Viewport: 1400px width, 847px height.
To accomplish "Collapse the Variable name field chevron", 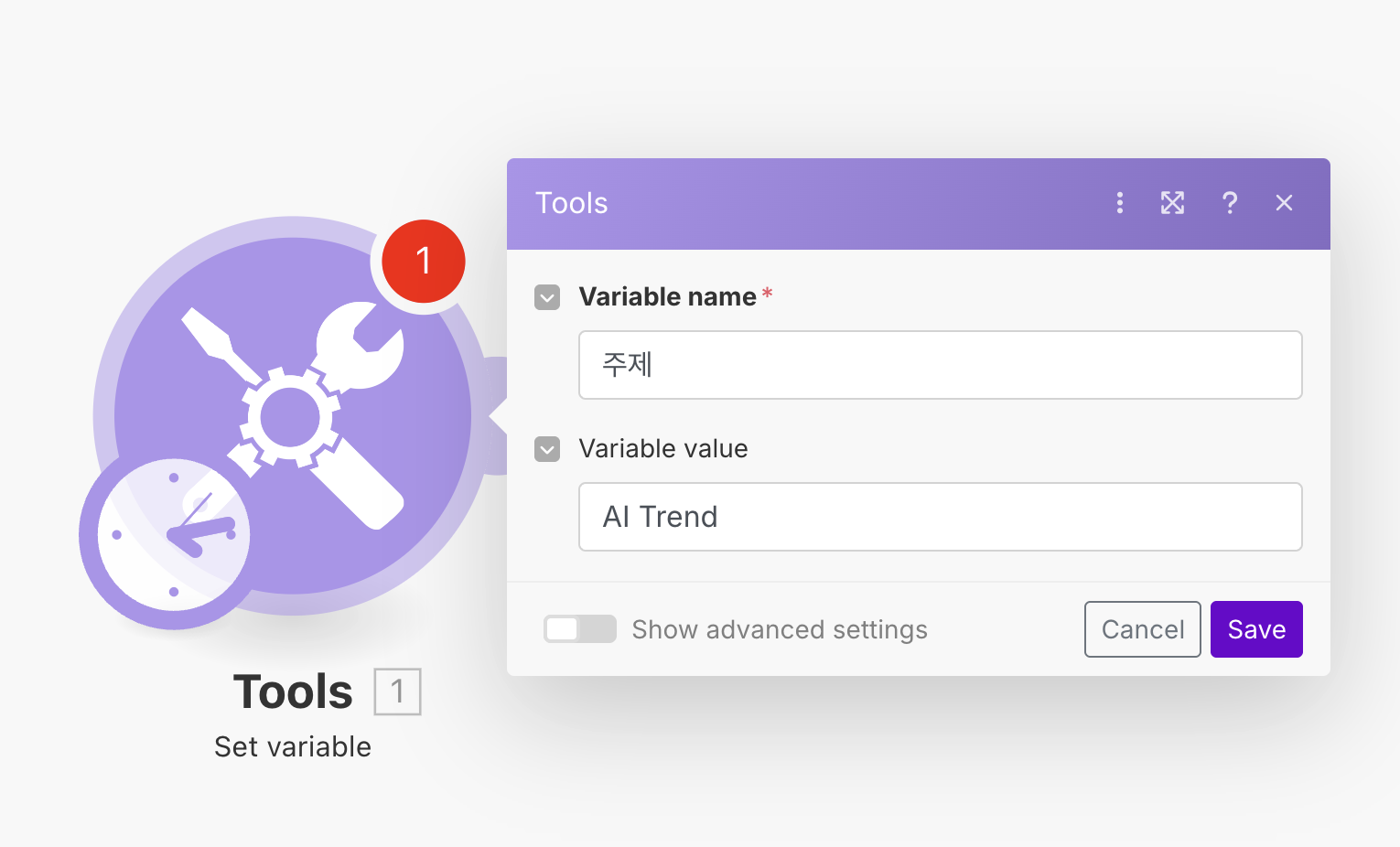I will click(x=547, y=297).
